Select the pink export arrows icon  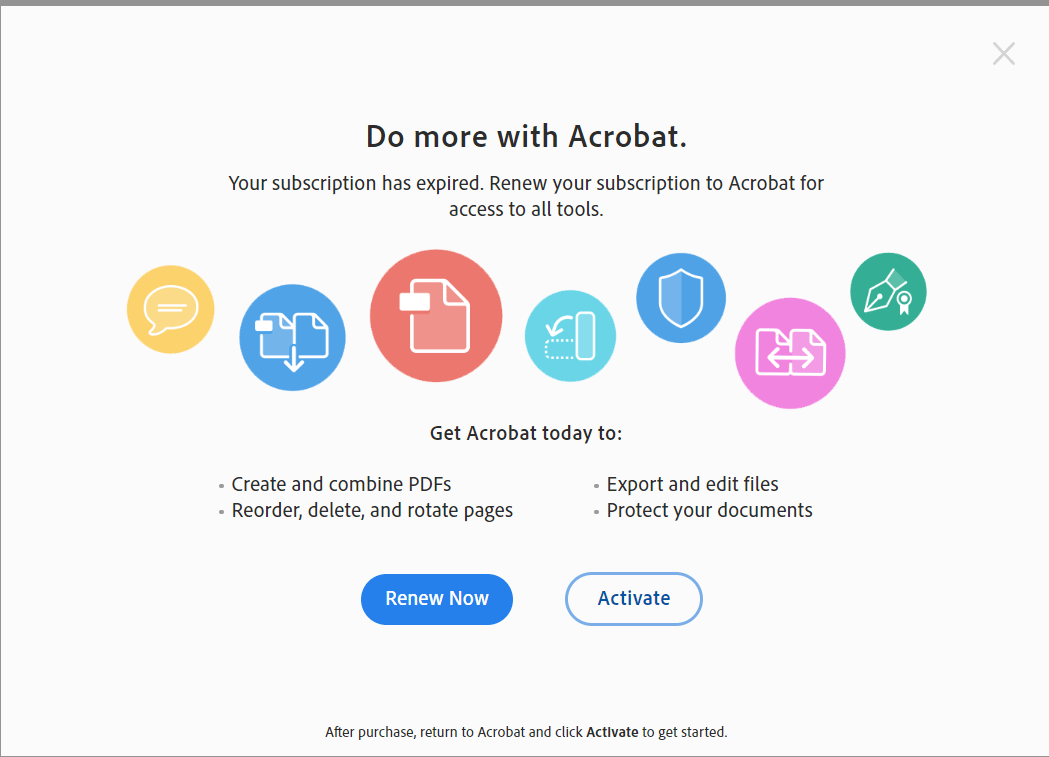[x=790, y=352]
